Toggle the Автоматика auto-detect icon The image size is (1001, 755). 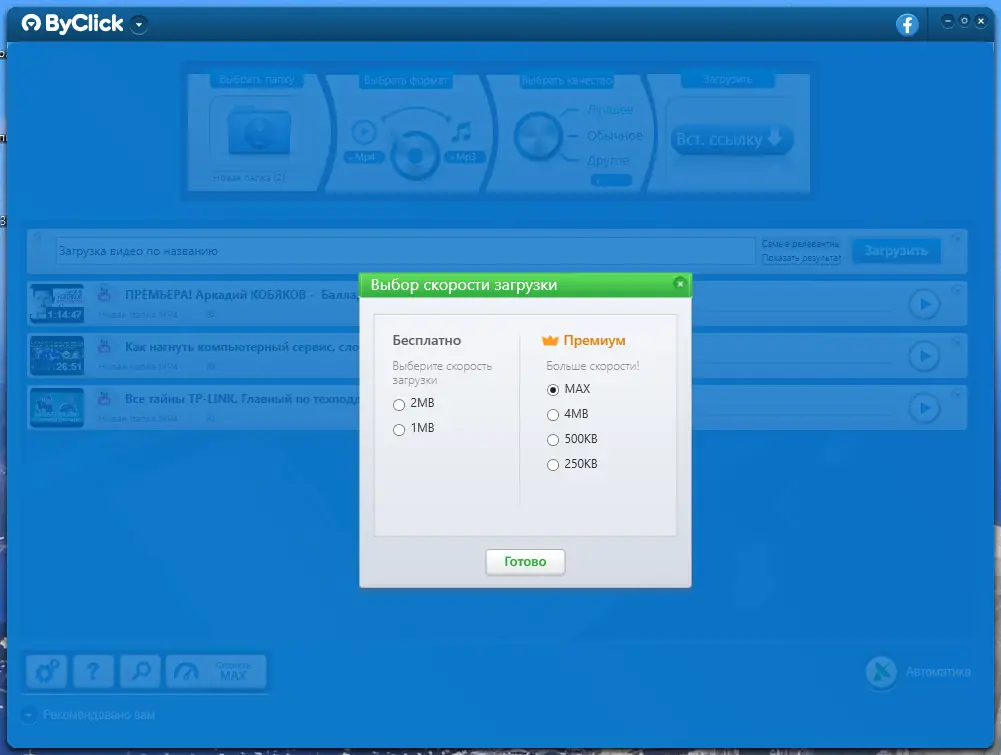click(x=881, y=672)
